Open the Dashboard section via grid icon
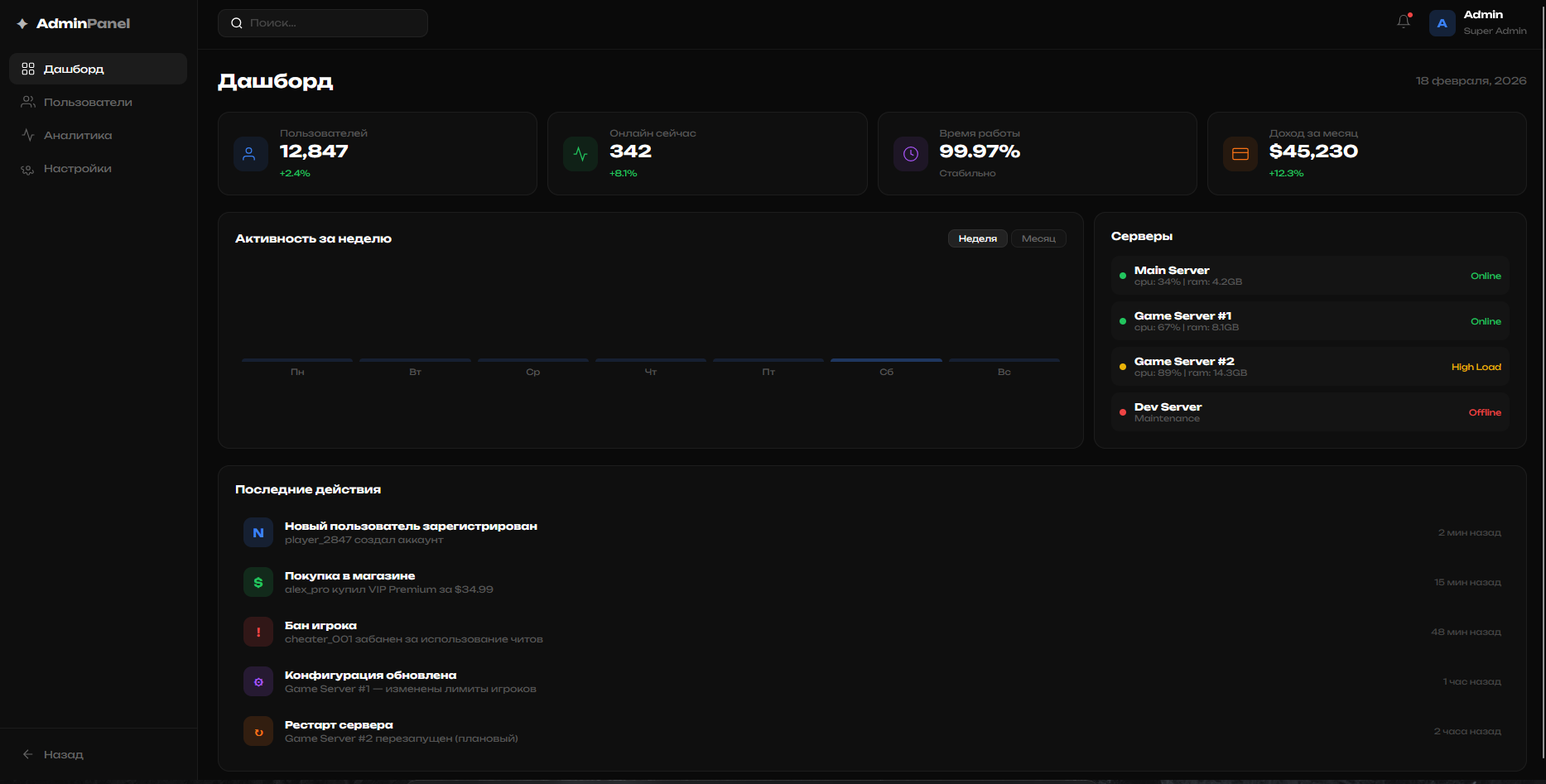Image resolution: width=1546 pixels, height=784 pixels. pos(27,69)
